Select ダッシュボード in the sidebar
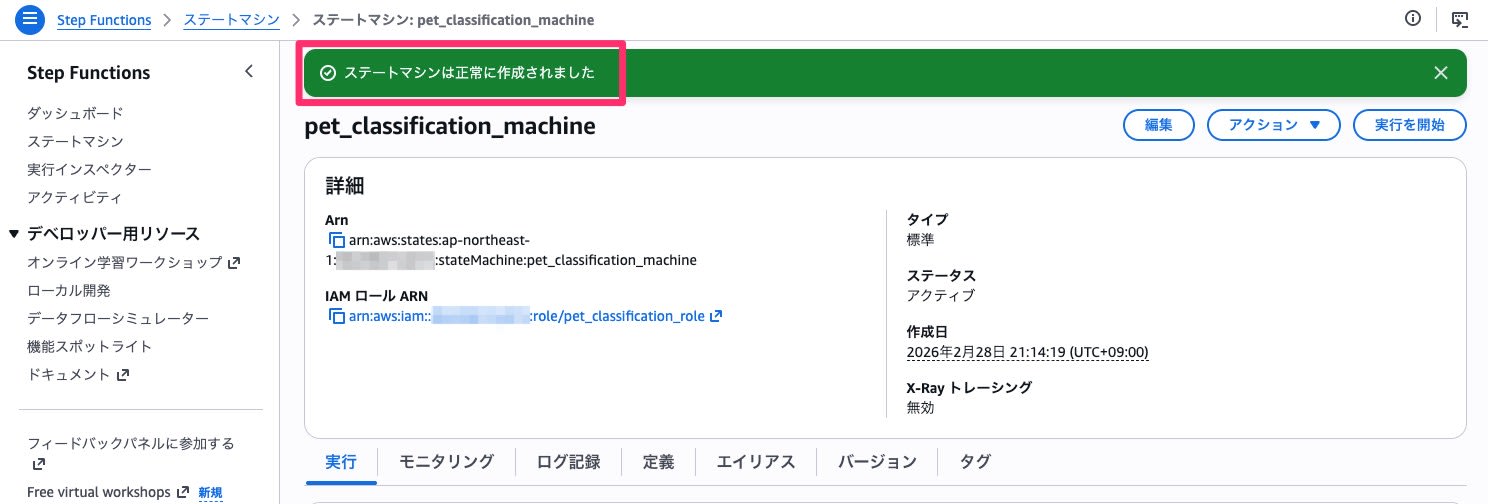 point(75,114)
